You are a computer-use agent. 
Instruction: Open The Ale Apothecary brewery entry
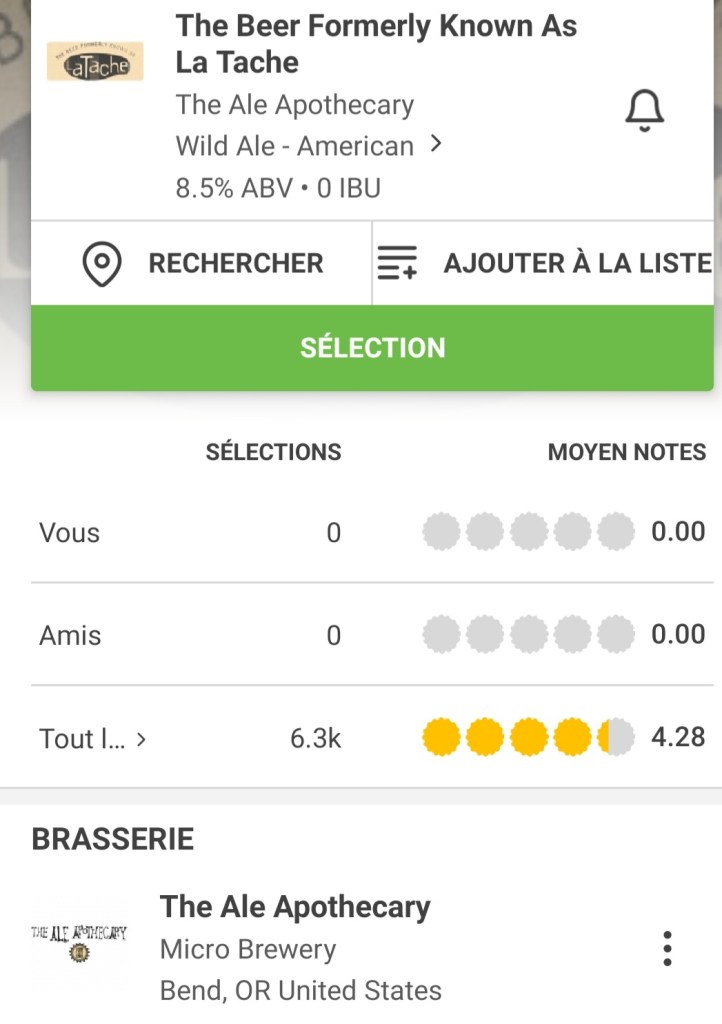[295, 907]
